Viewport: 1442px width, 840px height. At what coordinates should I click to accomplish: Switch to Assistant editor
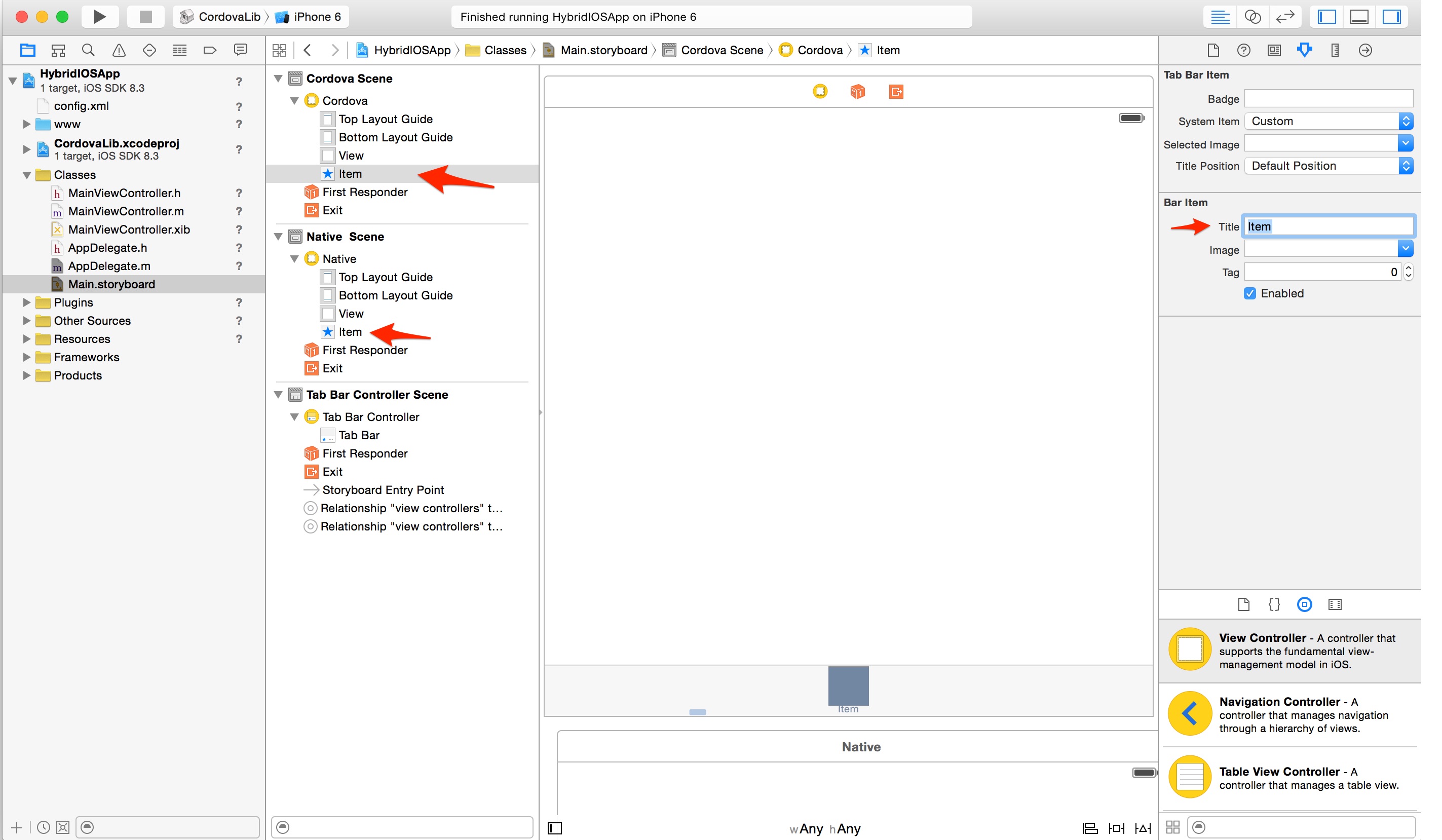(1253, 17)
